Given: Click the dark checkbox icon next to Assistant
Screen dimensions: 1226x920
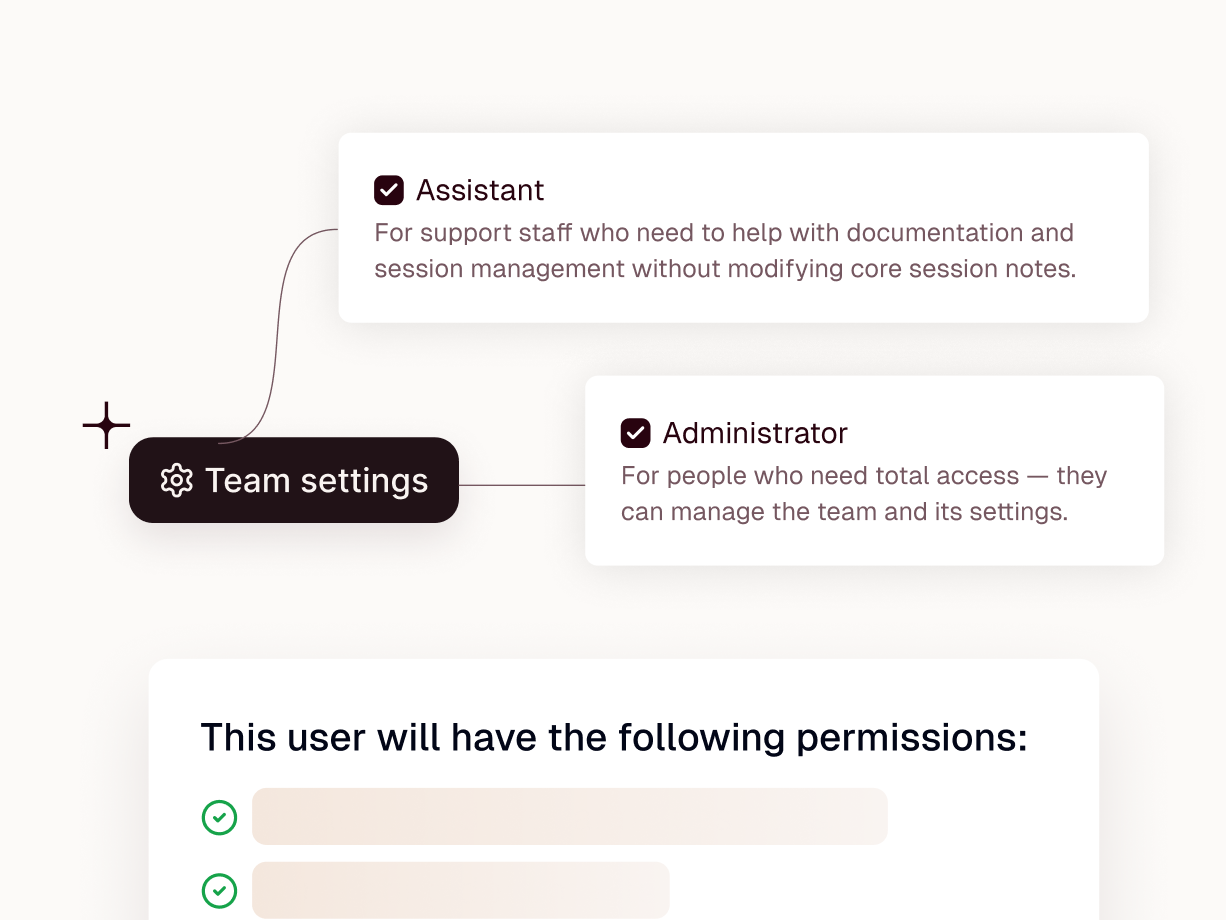Looking at the screenshot, I should pyautogui.click(x=389, y=190).
